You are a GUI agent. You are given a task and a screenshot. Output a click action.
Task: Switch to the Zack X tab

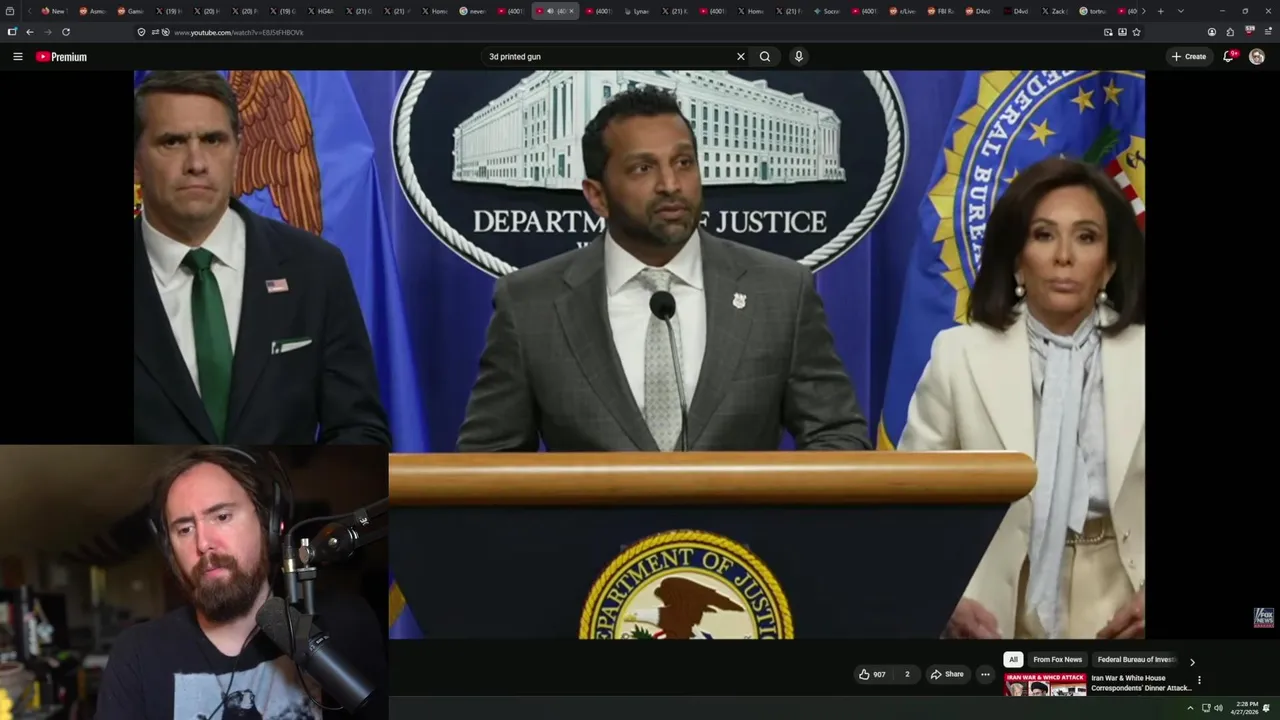(x=1056, y=11)
